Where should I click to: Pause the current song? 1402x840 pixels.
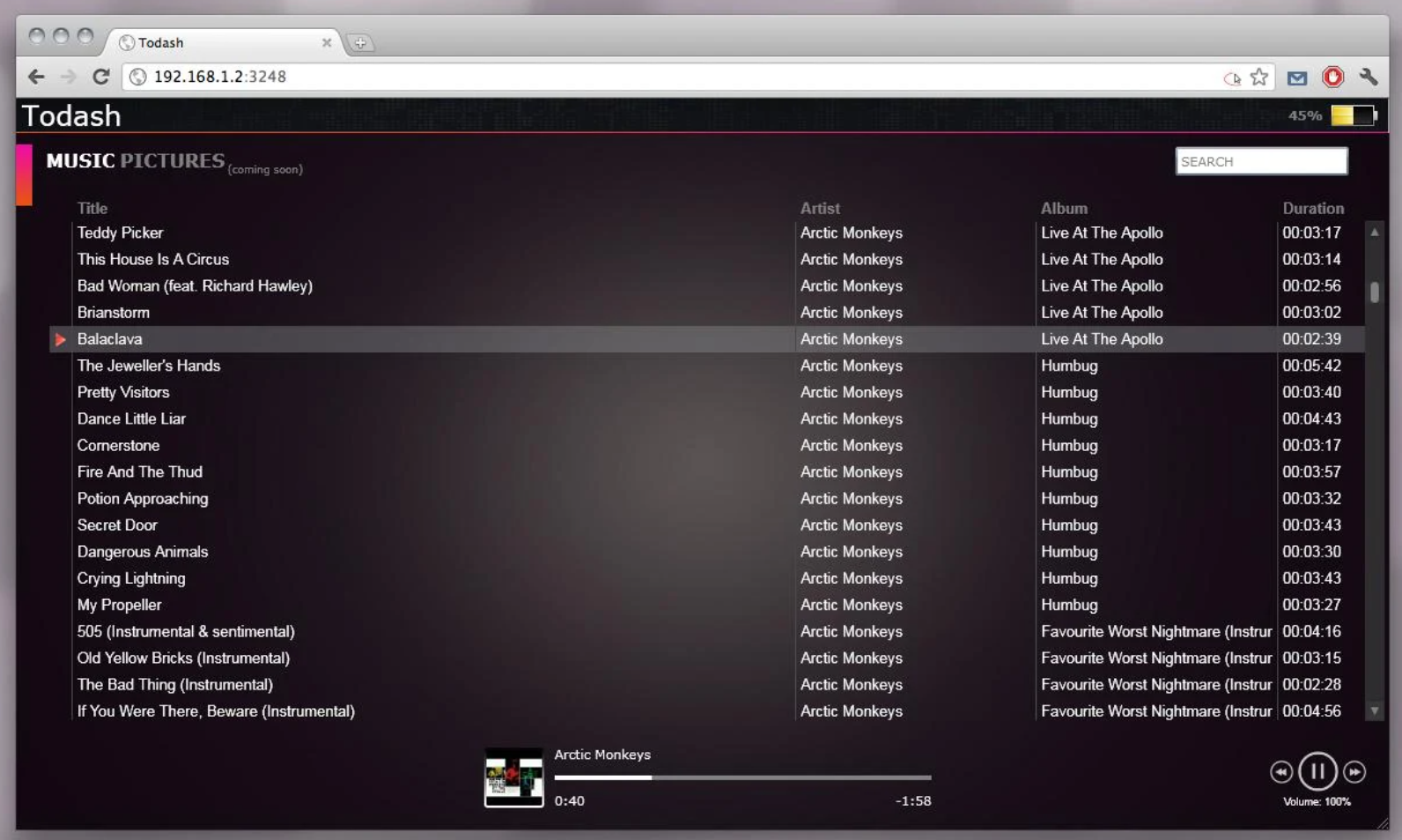click(1317, 772)
